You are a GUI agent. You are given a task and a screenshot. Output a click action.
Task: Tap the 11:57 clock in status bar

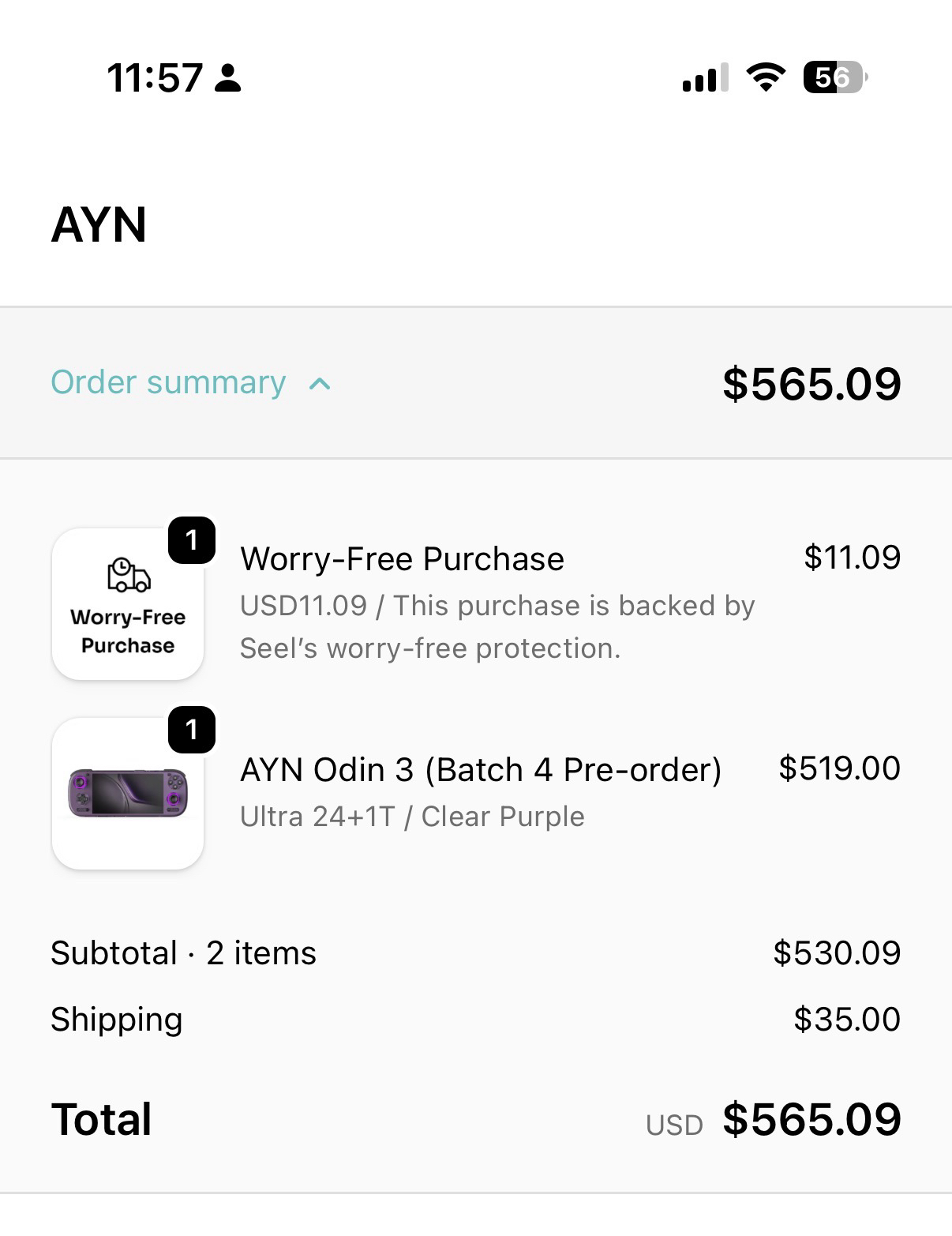click(x=155, y=78)
